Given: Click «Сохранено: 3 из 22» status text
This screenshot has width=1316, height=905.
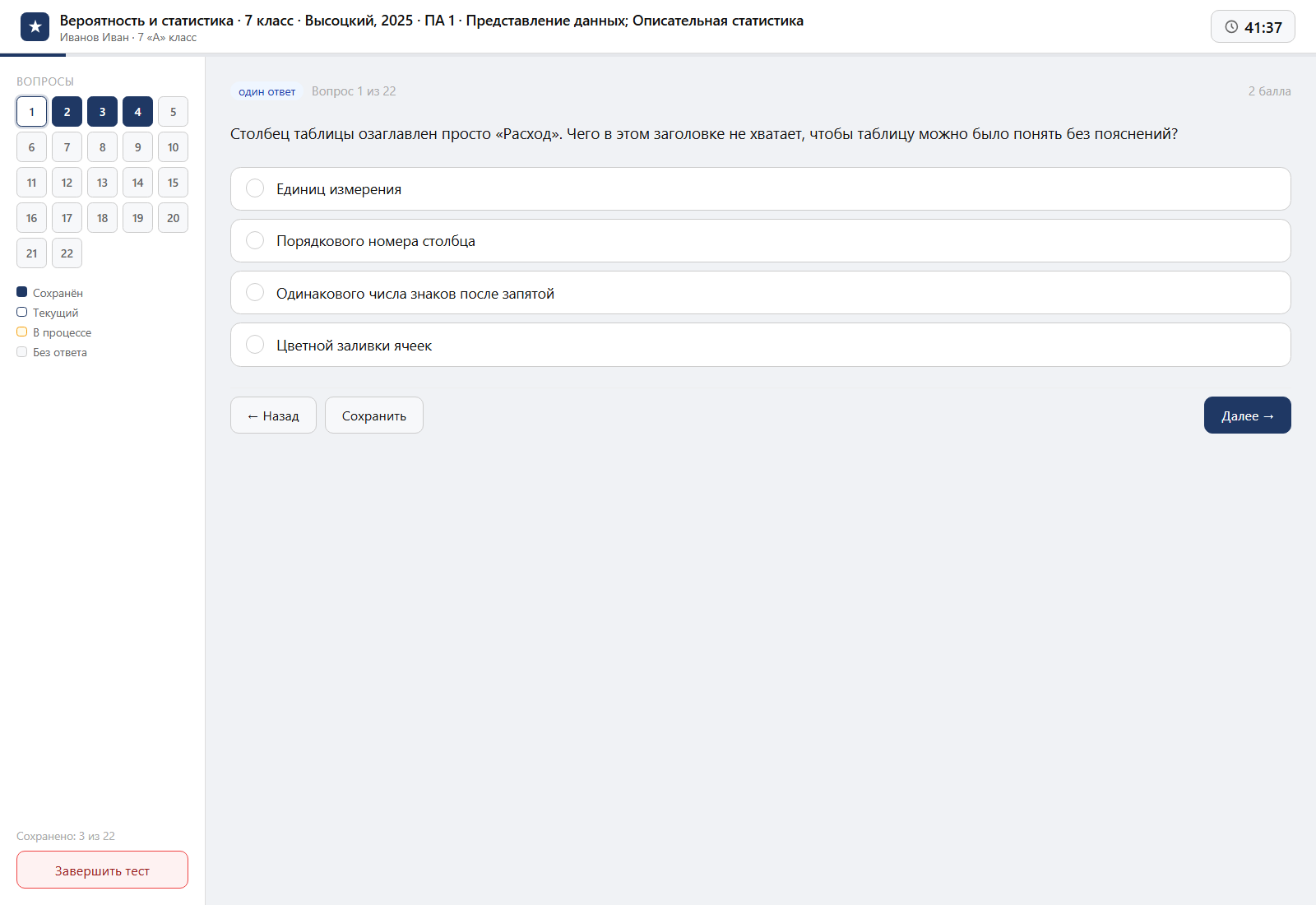Looking at the screenshot, I should point(66,836).
